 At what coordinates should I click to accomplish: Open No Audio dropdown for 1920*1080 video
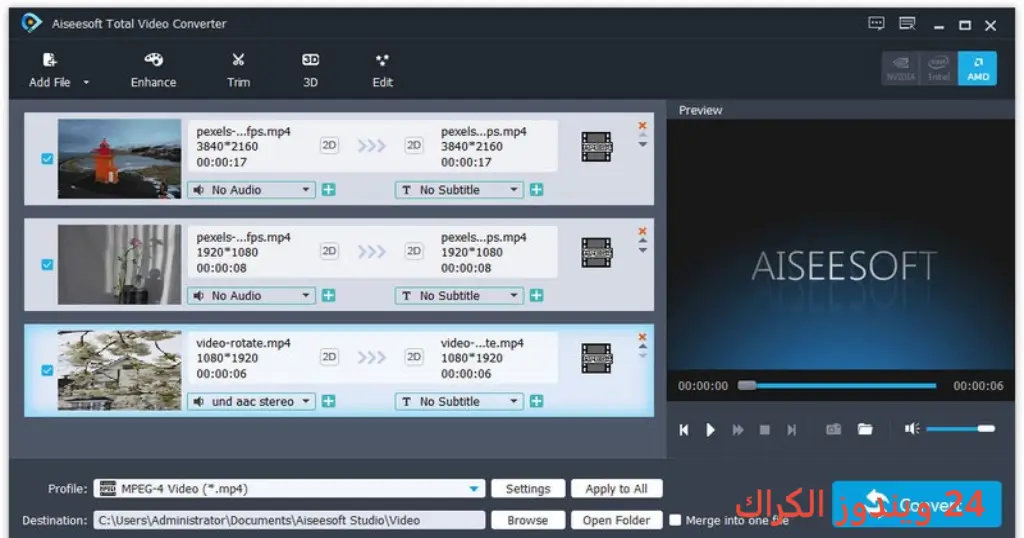tap(251, 296)
